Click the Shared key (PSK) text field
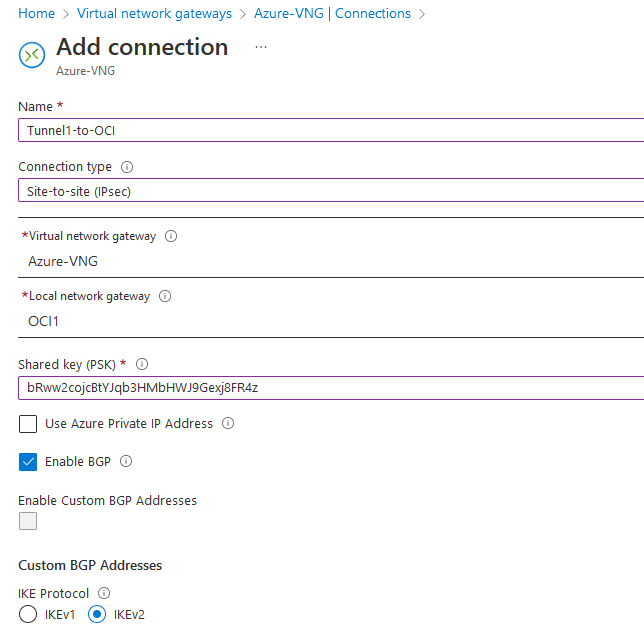This screenshot has height=640, width=644. pos(330,387)
